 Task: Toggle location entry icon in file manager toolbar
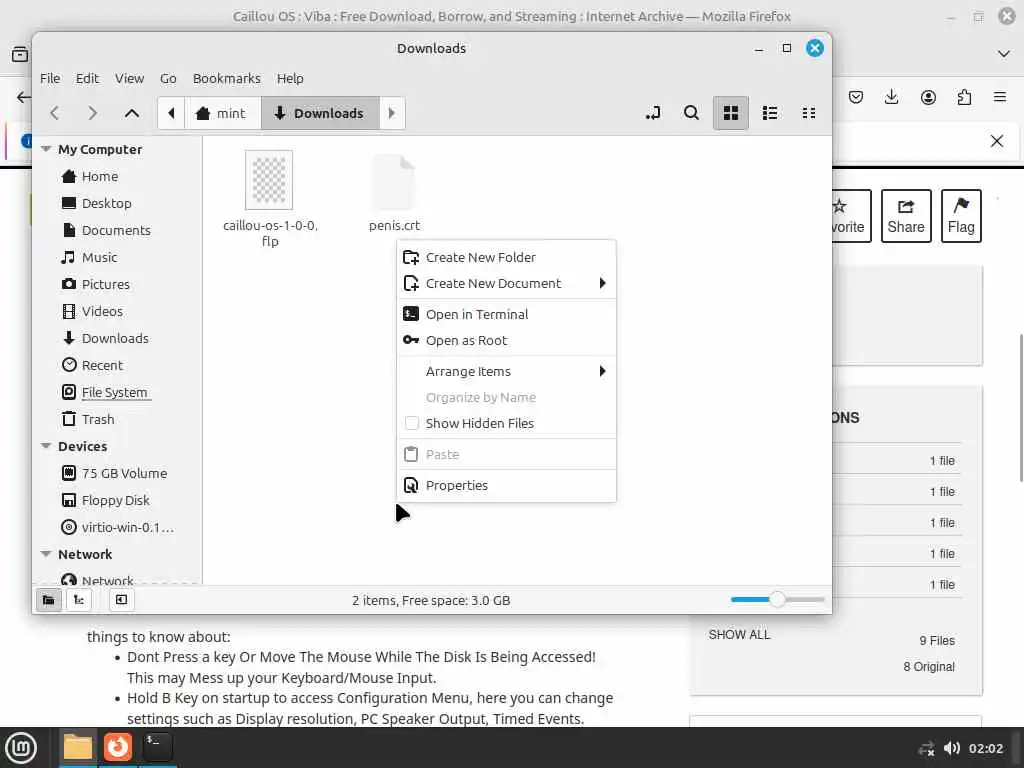652,113
